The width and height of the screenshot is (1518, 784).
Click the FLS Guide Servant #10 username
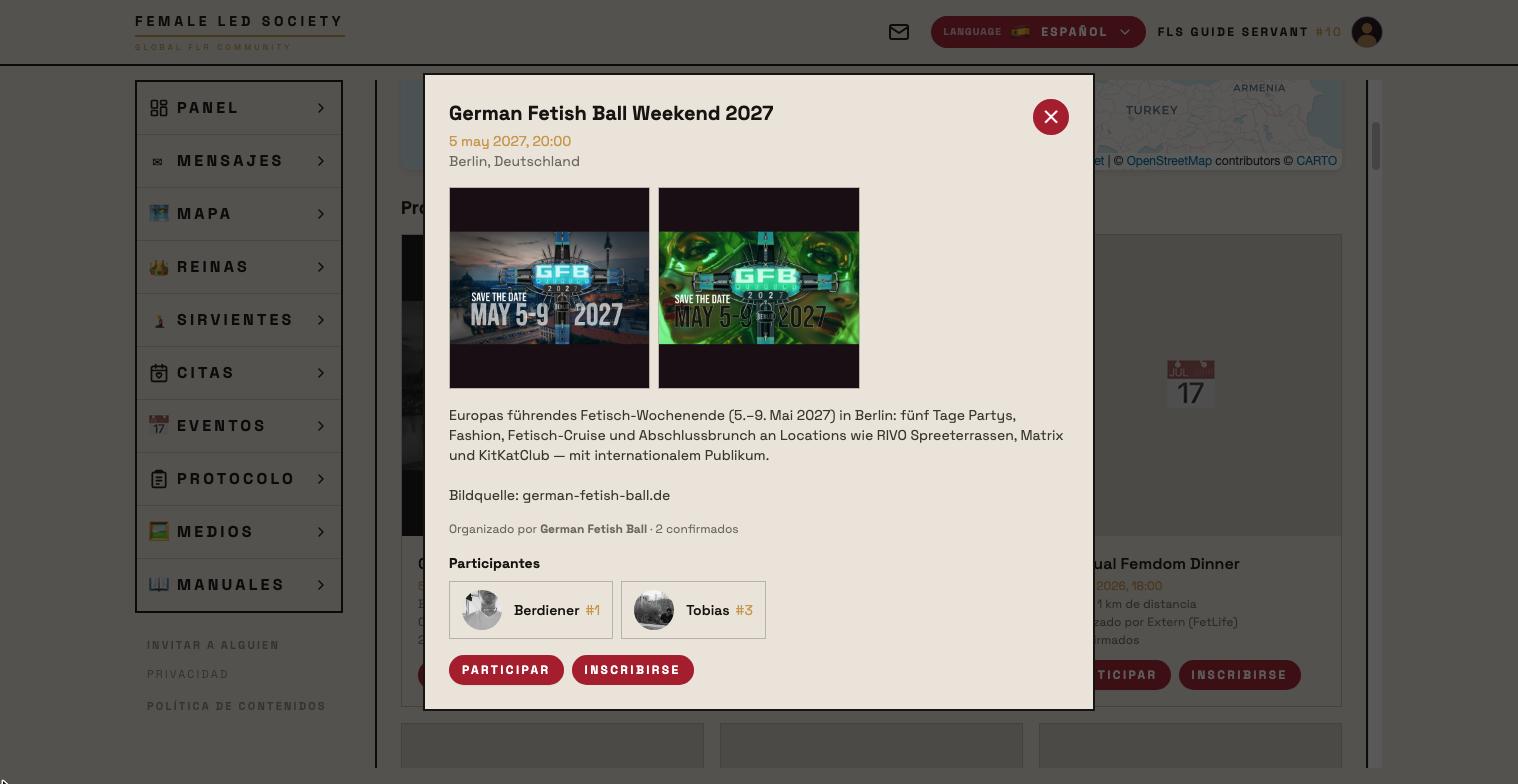point(1249,32)
